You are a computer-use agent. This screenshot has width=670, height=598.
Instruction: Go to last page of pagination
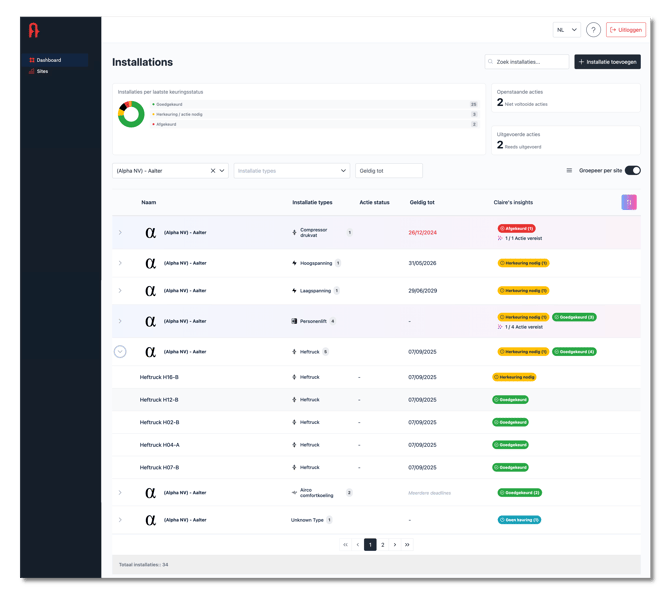(x=407, y=545)
